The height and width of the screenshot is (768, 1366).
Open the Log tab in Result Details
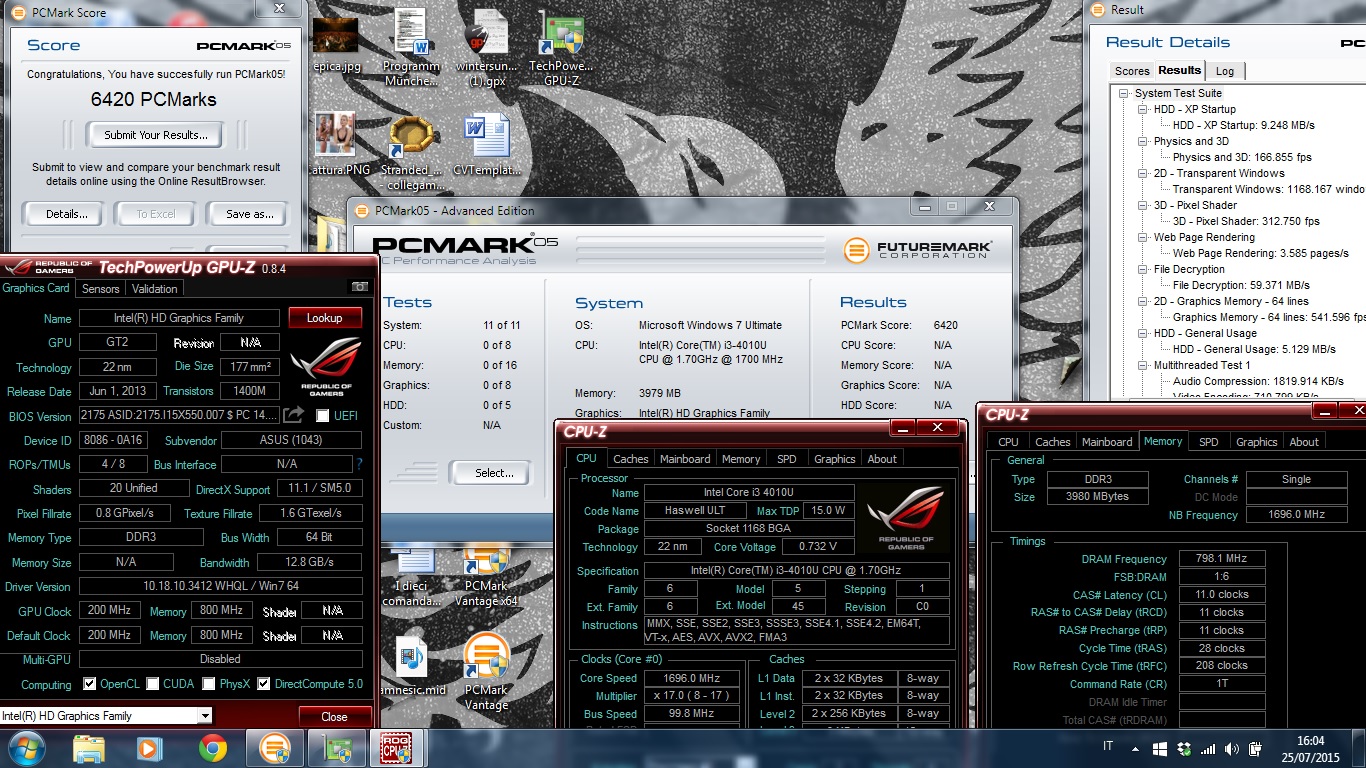1225,71
